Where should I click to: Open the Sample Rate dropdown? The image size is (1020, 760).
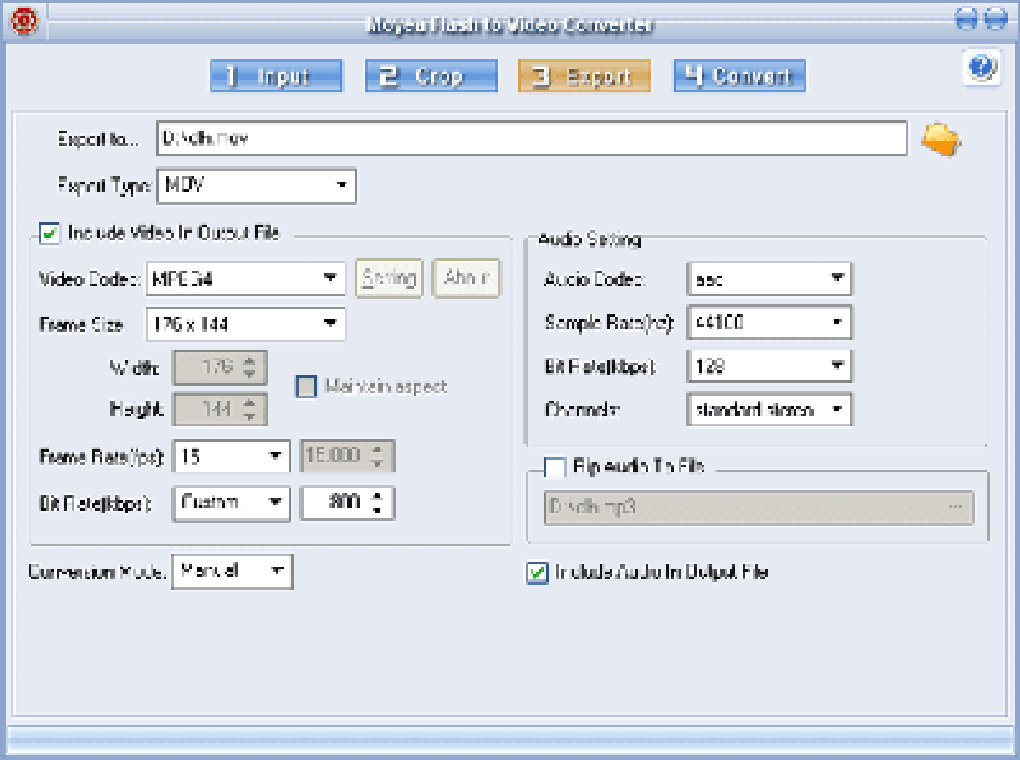(769, 322)
